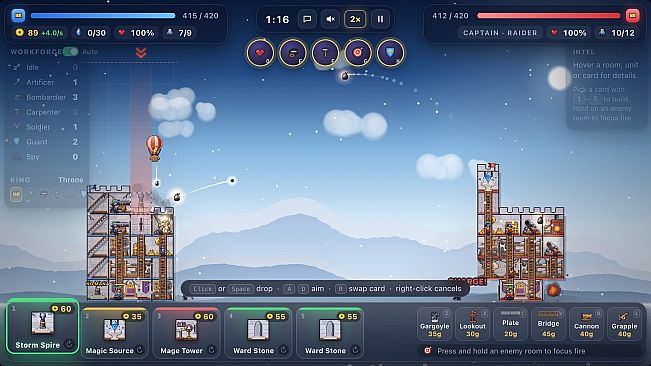Viewport: 651px width, 366px height.
Task: Toggle the 2x game speed
Action: 355,19
